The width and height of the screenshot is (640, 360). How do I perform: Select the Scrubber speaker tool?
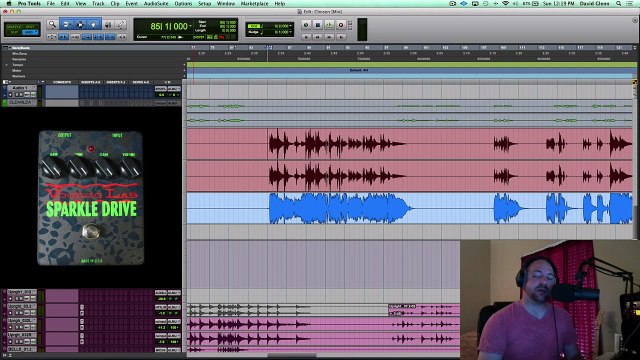tap(108, 25)
